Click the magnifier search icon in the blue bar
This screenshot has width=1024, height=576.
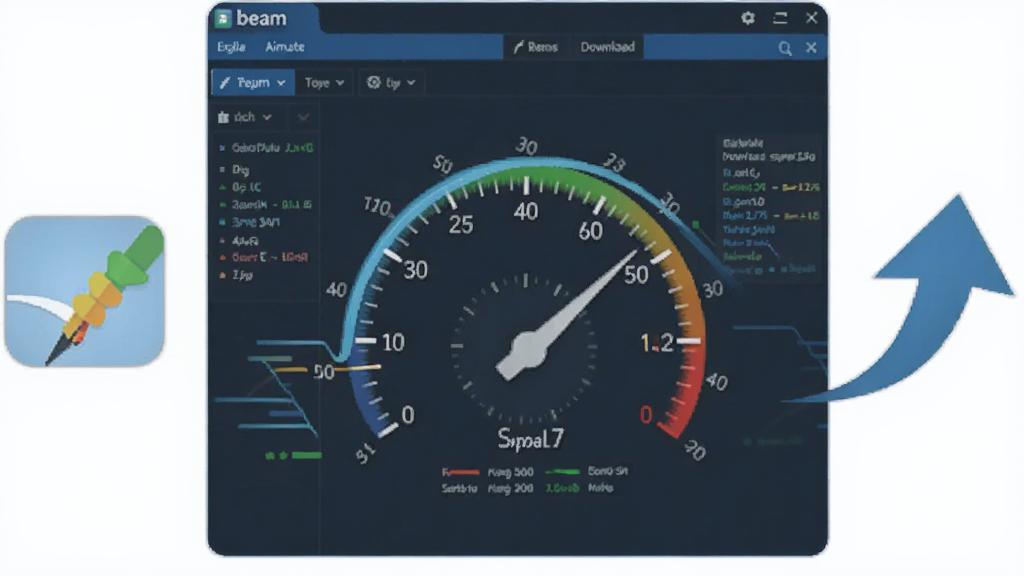point(785,48)
